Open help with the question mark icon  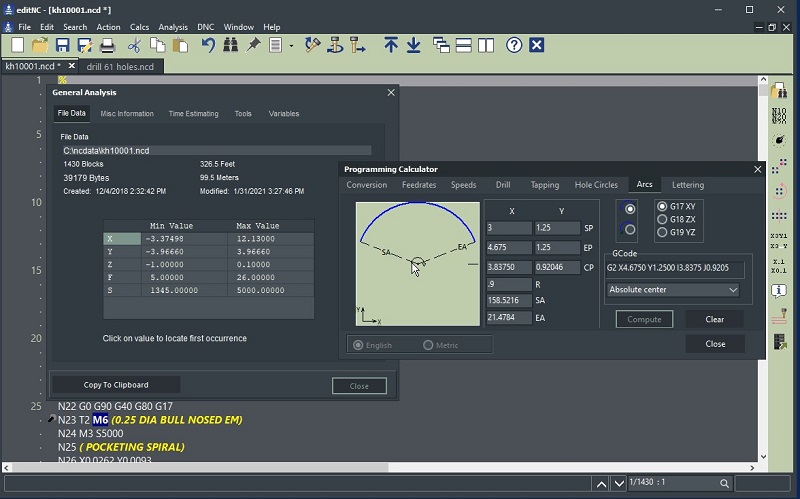coord(514,45)
